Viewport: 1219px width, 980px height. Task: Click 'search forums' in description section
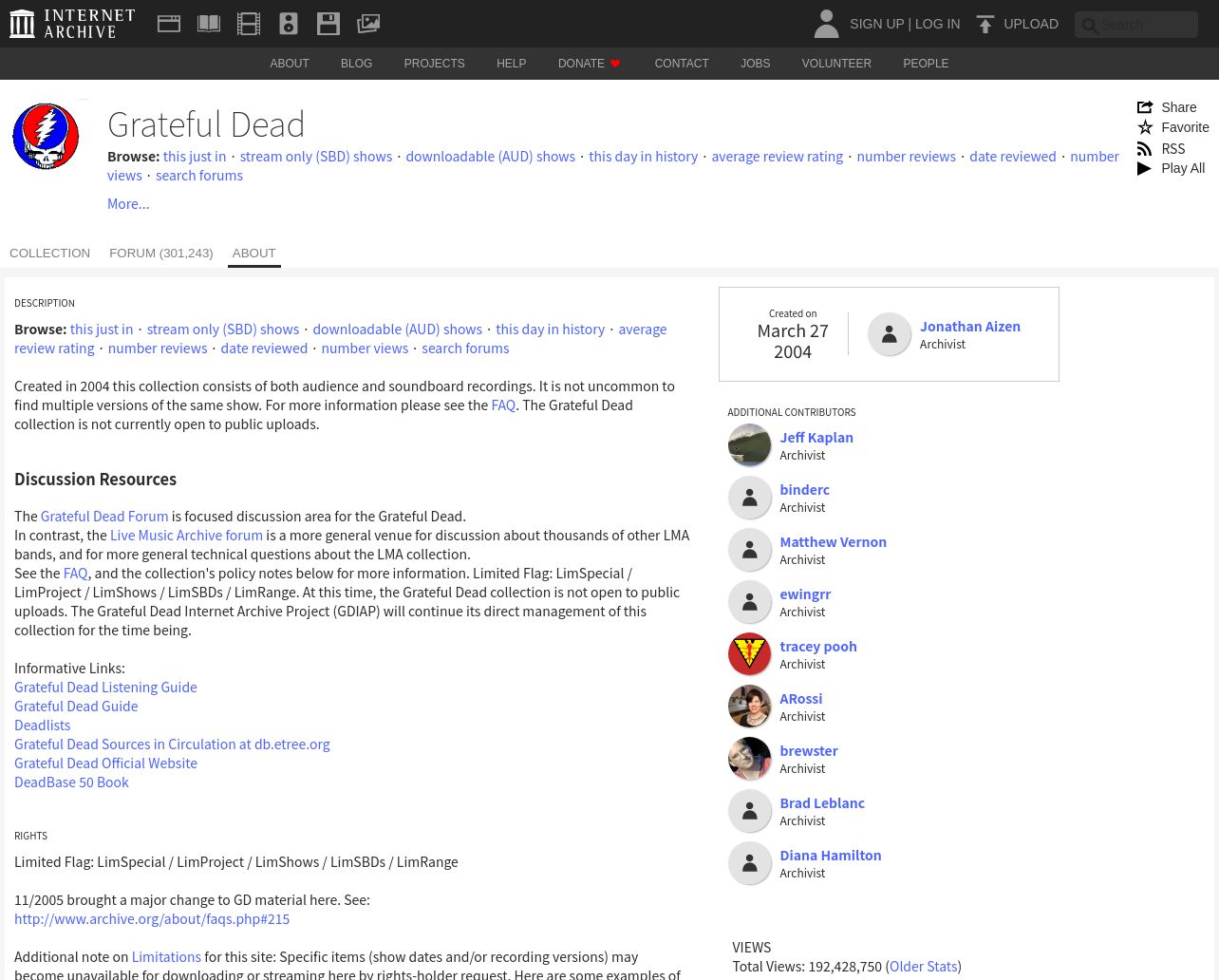pos(465,349)
